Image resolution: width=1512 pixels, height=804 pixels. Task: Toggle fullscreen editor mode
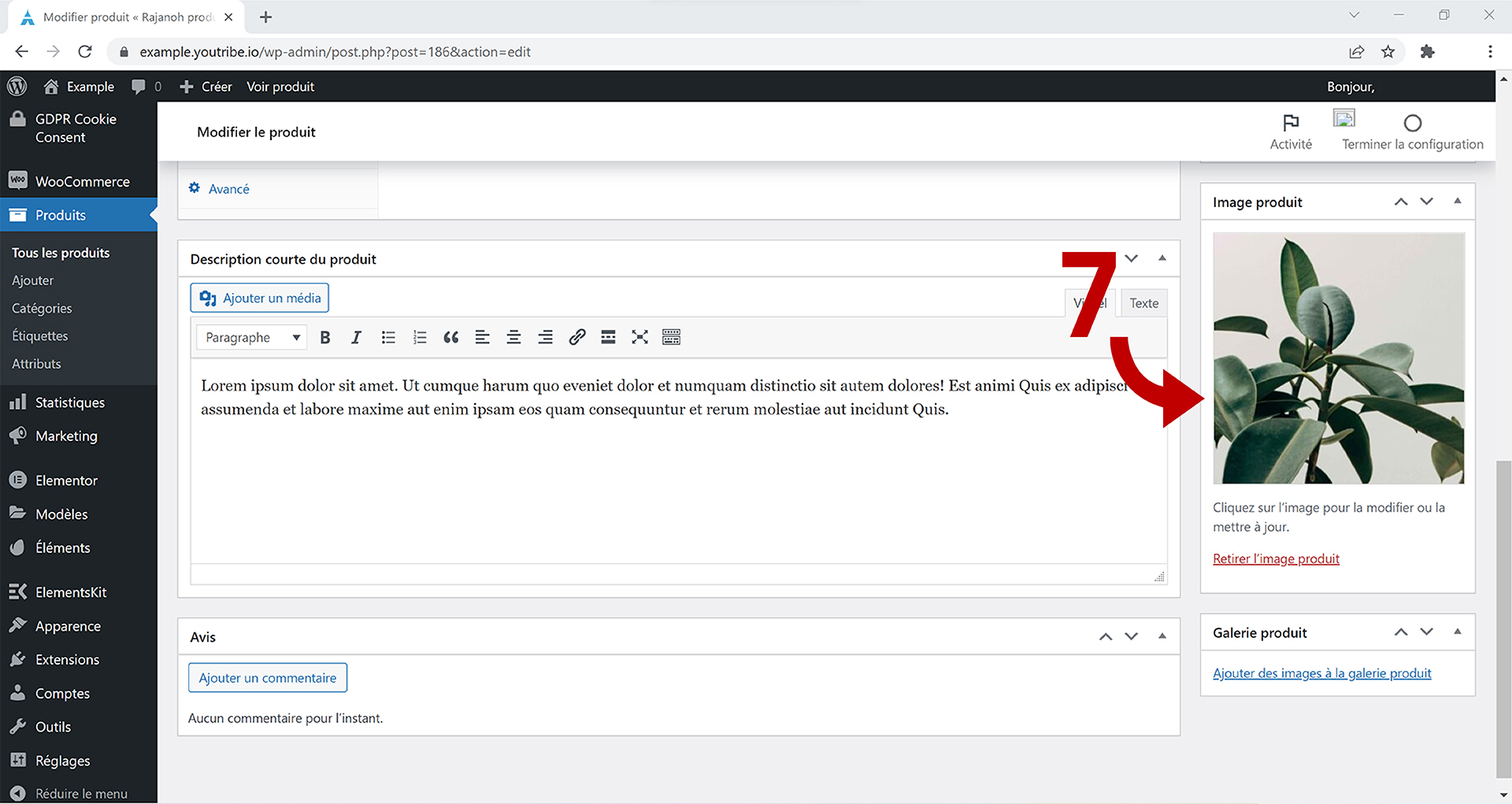[639, 337]
